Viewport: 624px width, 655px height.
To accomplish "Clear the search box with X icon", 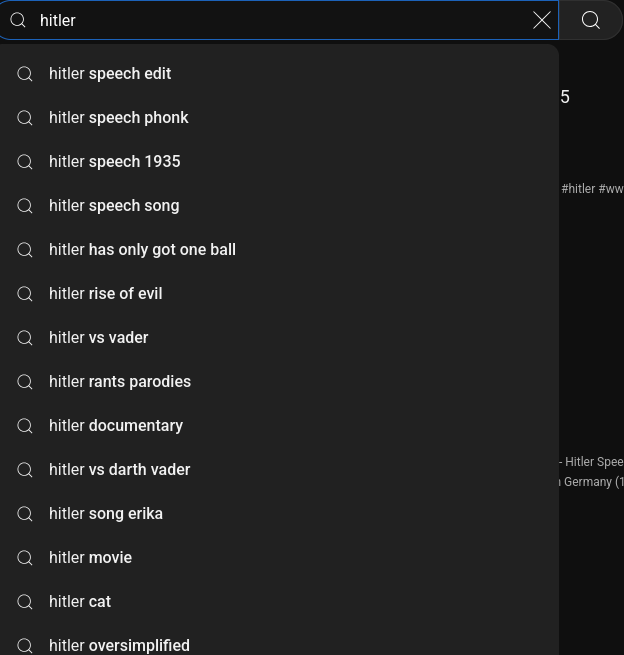I will pyautogui.click(x=542, y=20).
